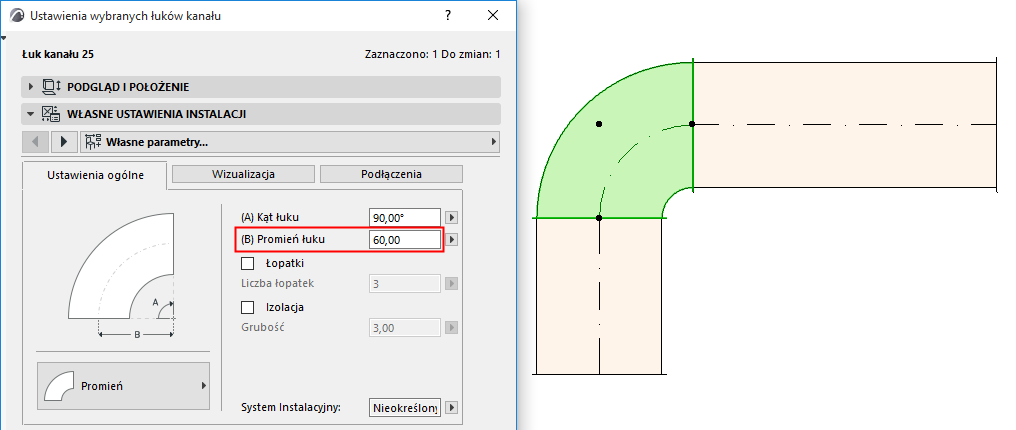Click the Promień bend shape icon
This screenshot has height=430, width=1016.
59,386
